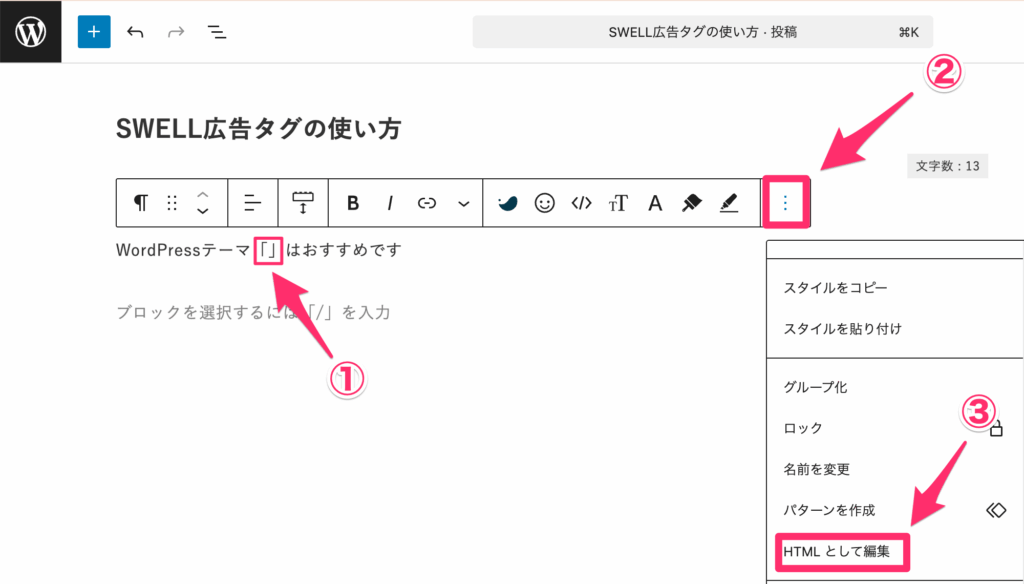
Task: Insert a link with the link icon
Action: (x=427, y=203)
